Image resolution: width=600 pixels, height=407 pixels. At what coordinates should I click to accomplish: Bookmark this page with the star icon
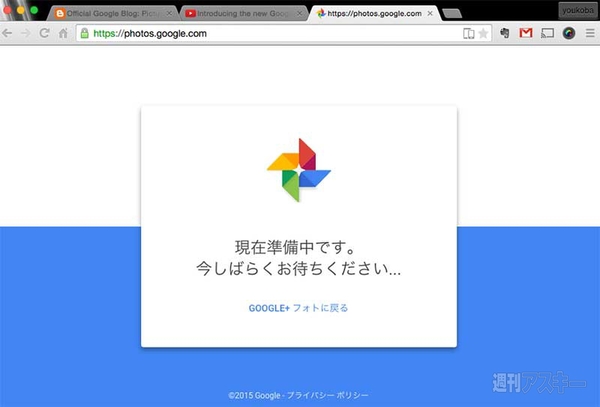483,33
